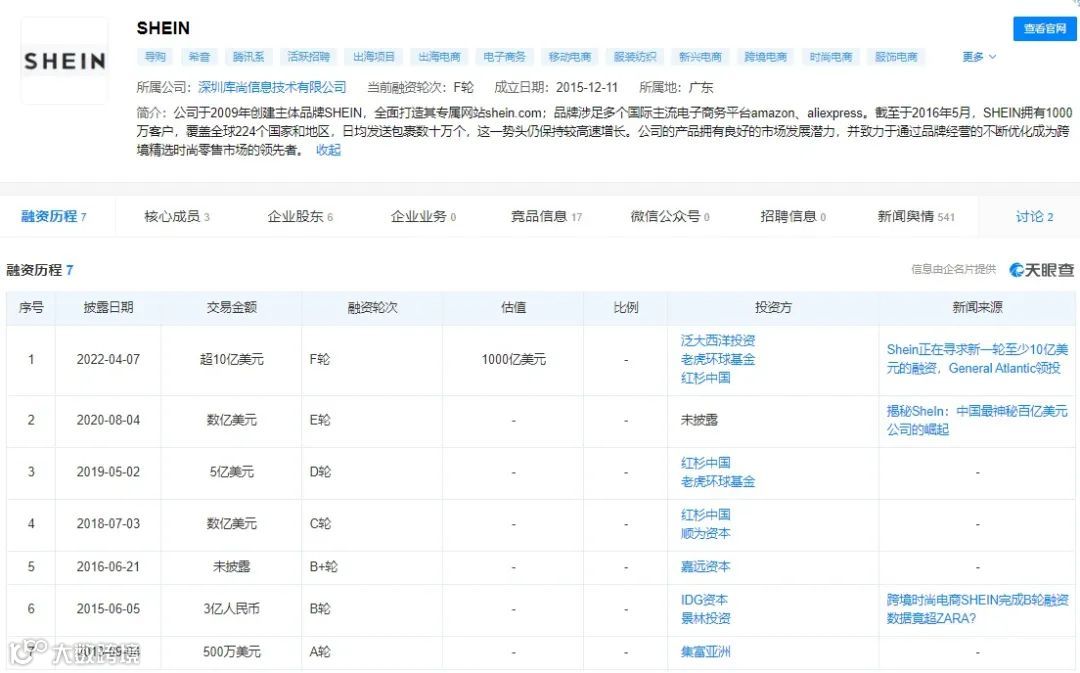Open investor 集富亚洲 link
This screenshot has height=673, width=1080.
coord(705,652)
